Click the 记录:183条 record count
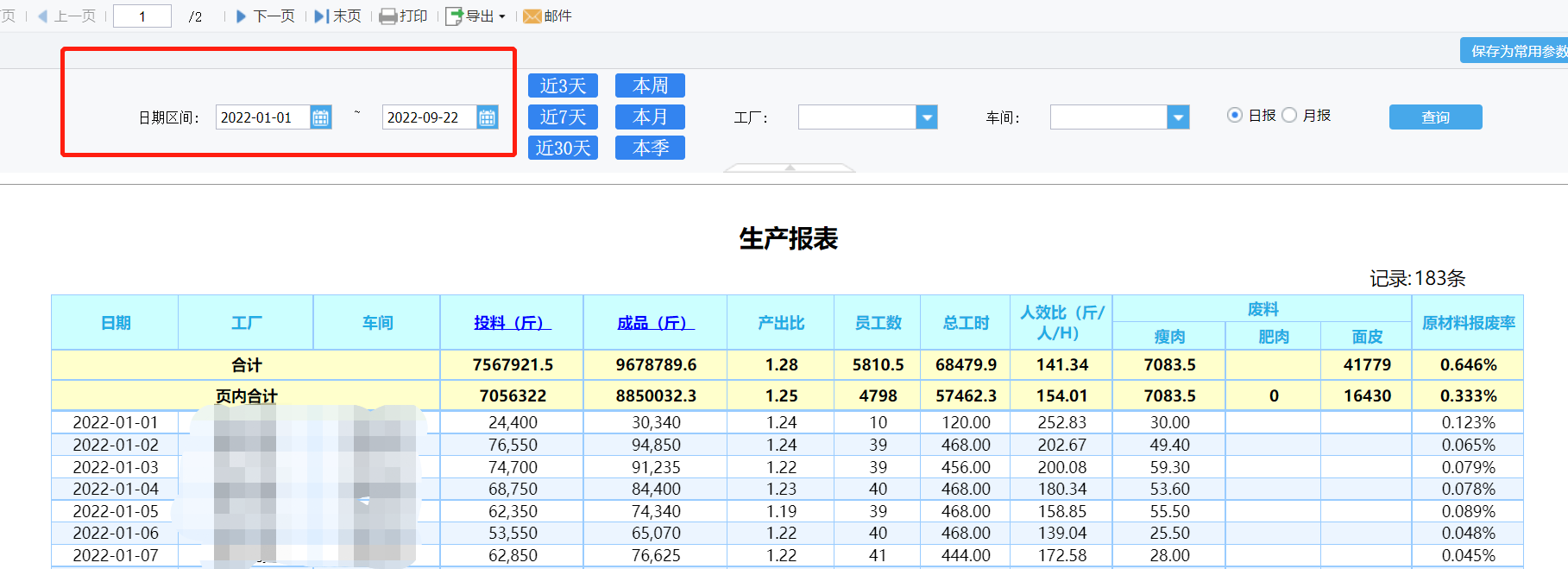1568x569 pixels. (x=1418, y=278)
